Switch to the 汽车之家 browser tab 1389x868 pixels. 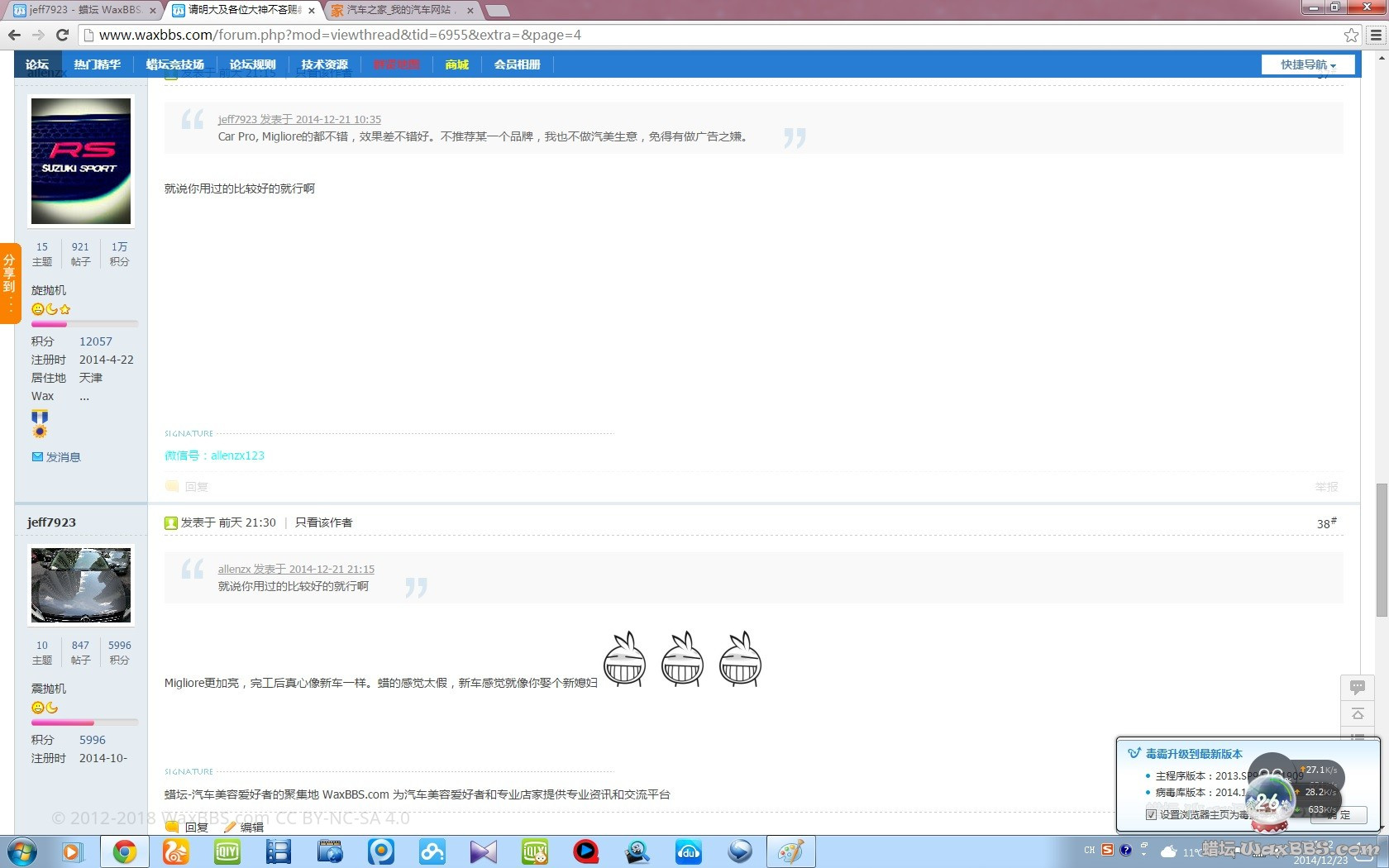tap(400, 10)
